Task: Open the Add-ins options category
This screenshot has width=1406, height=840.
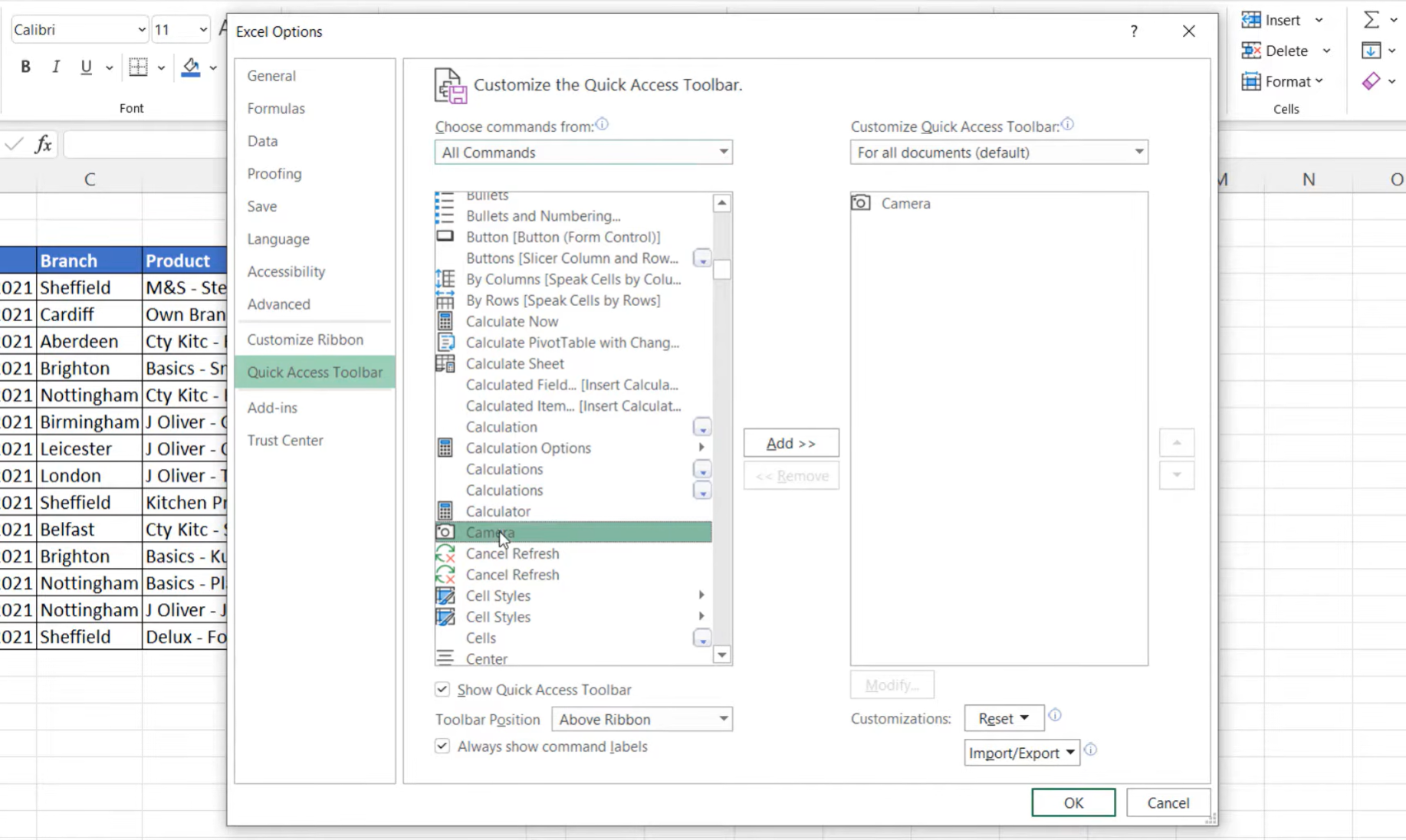Action: click(272, 408)
